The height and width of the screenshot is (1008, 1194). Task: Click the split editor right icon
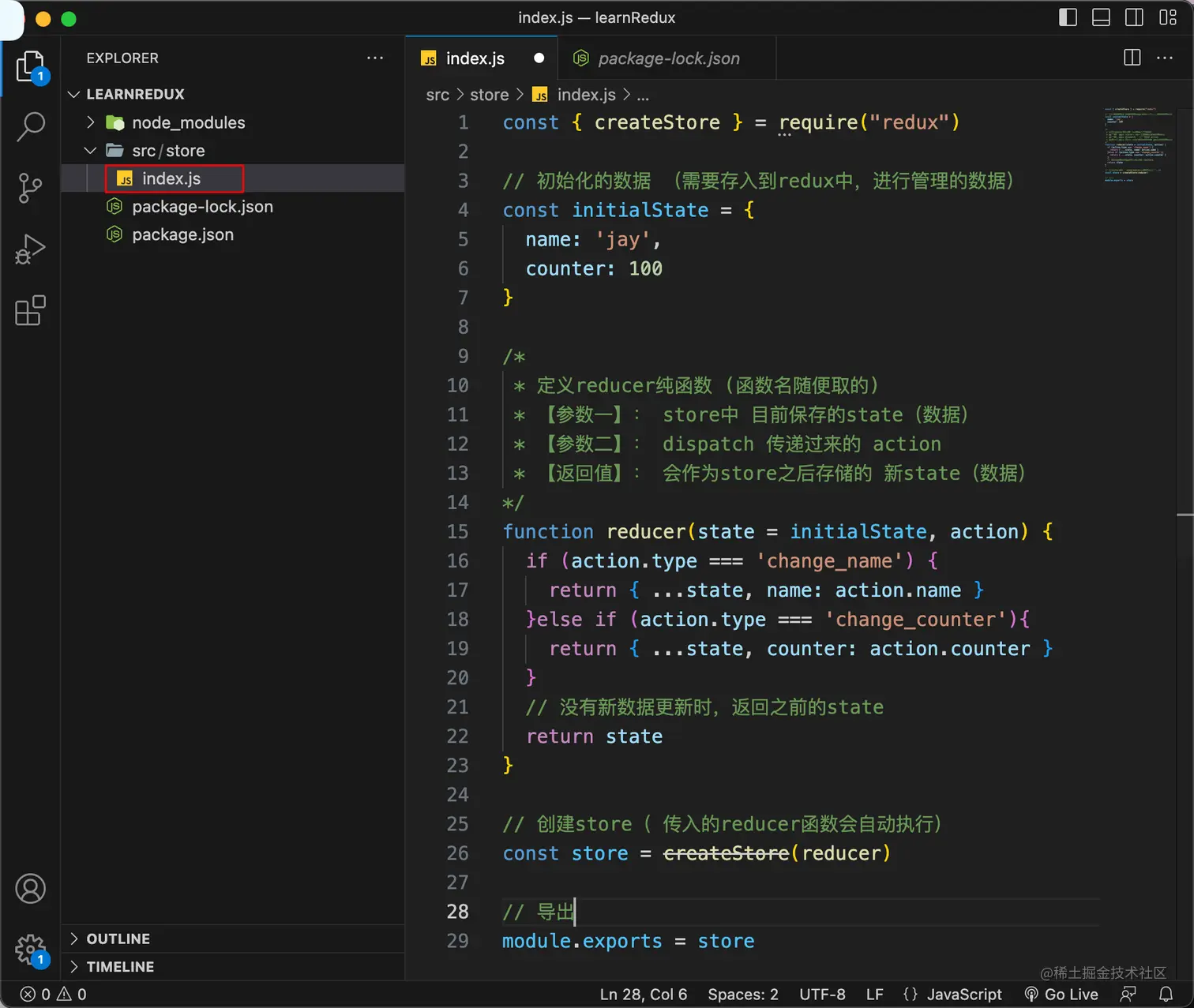pyautogui.click(x=1132, y=58)
